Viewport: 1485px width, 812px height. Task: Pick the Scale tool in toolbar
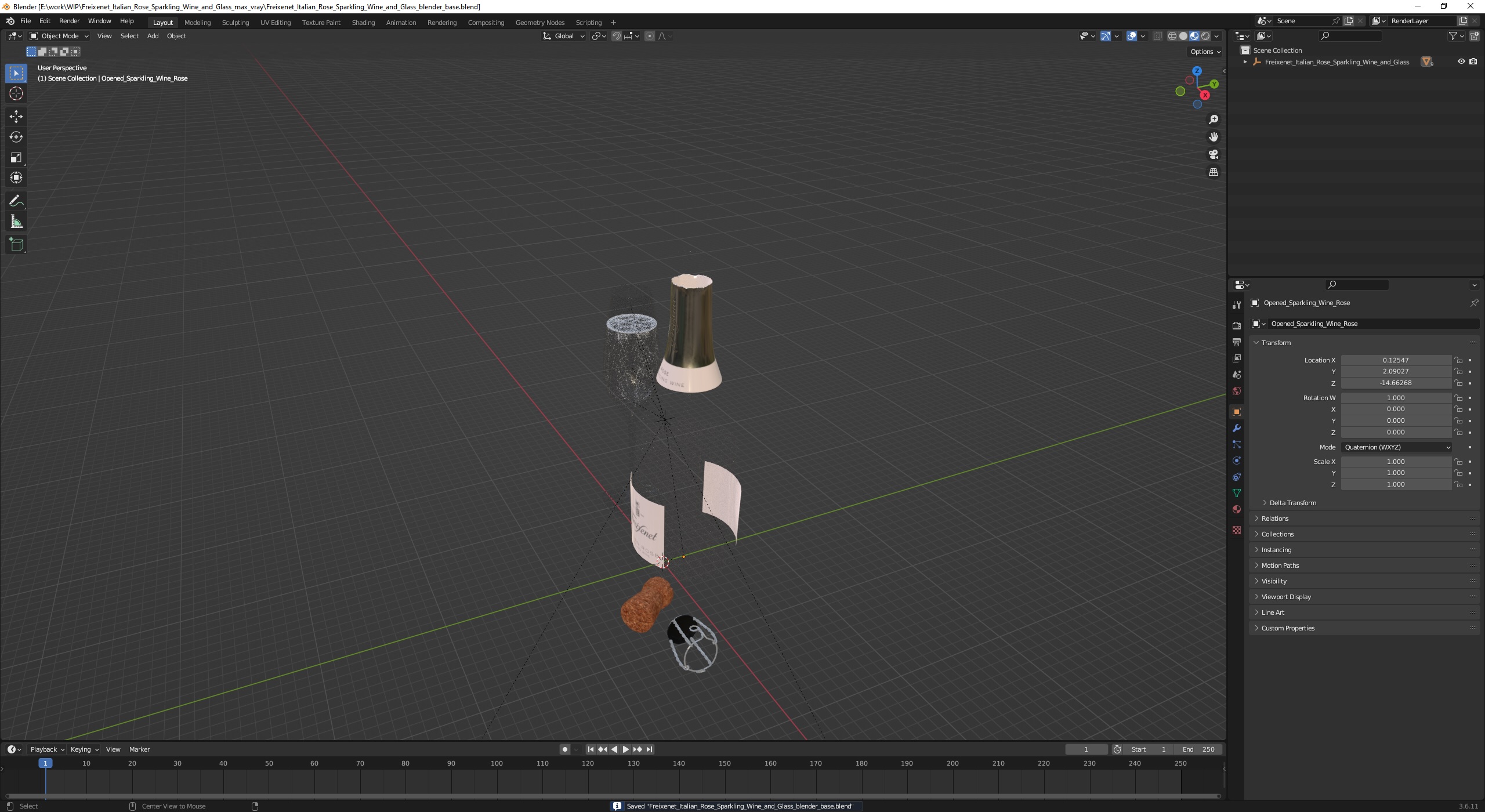click(x=16, y=157)
